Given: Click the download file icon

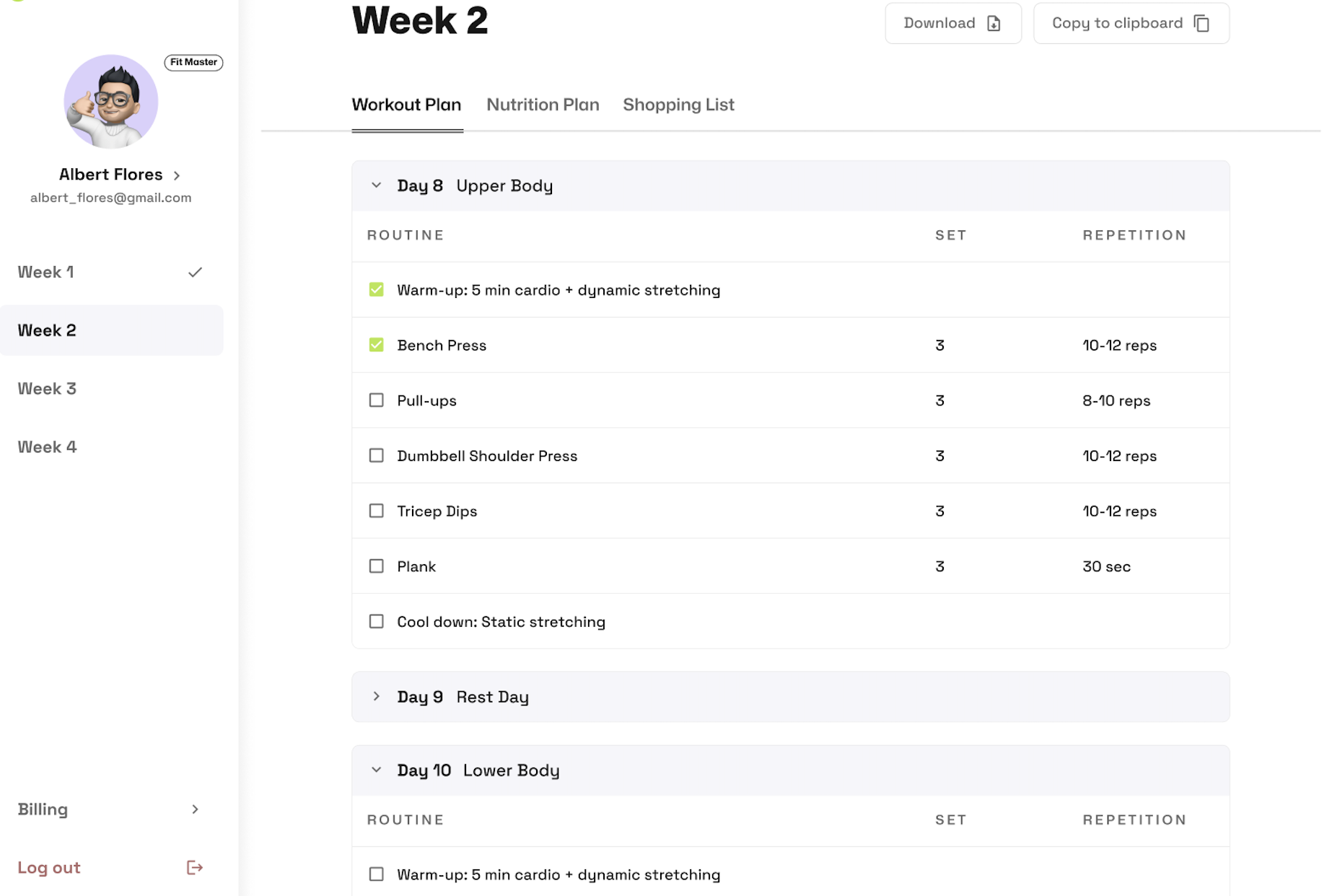Looking at the screenshot, I should coord(994,23).
